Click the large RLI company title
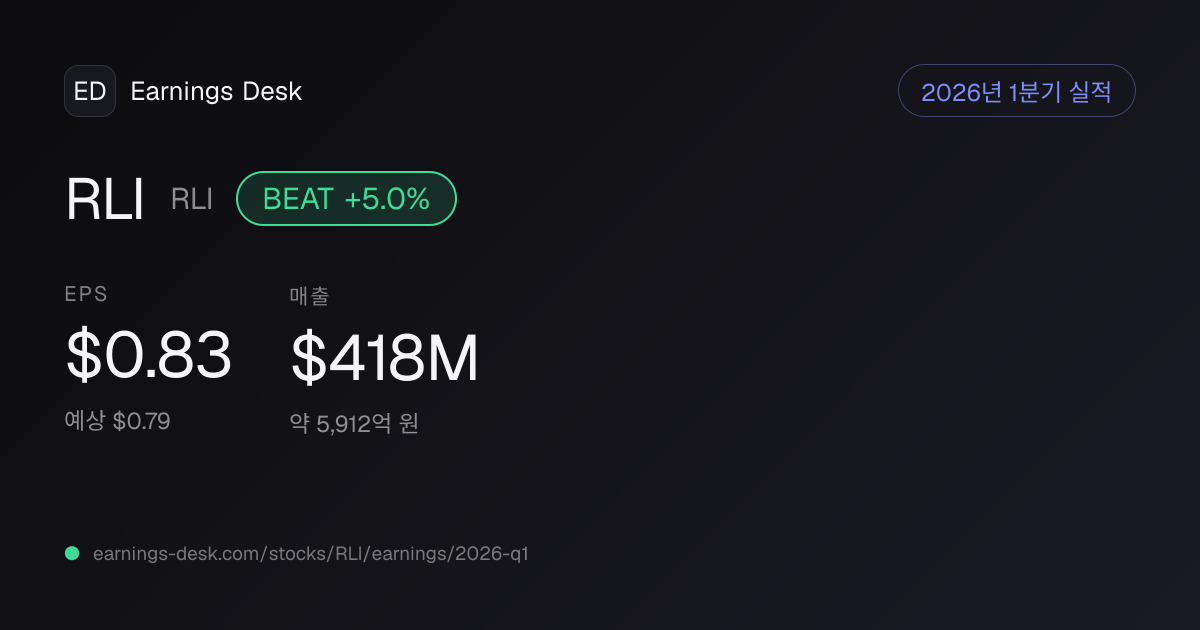The width and height of the screenshot is (1200, 630). 105,199
